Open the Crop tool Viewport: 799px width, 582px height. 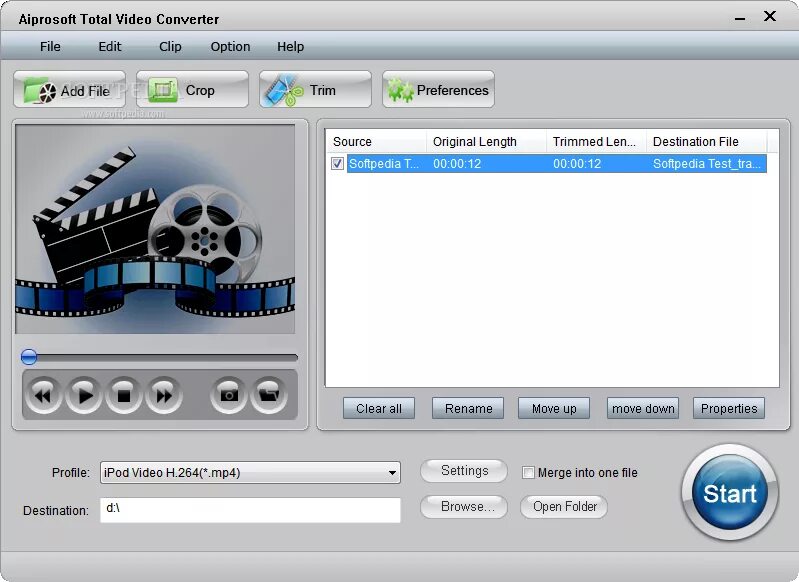[x=192, y=90]
